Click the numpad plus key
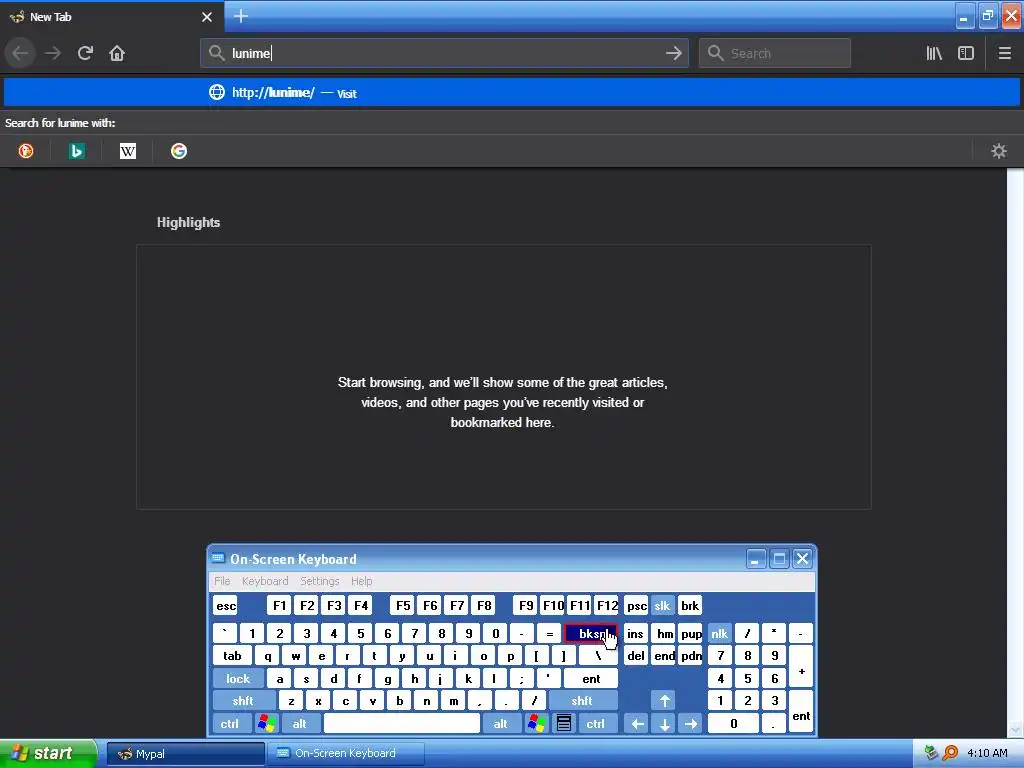Viewport: 1024px width, 768px height. pos(801,667)
